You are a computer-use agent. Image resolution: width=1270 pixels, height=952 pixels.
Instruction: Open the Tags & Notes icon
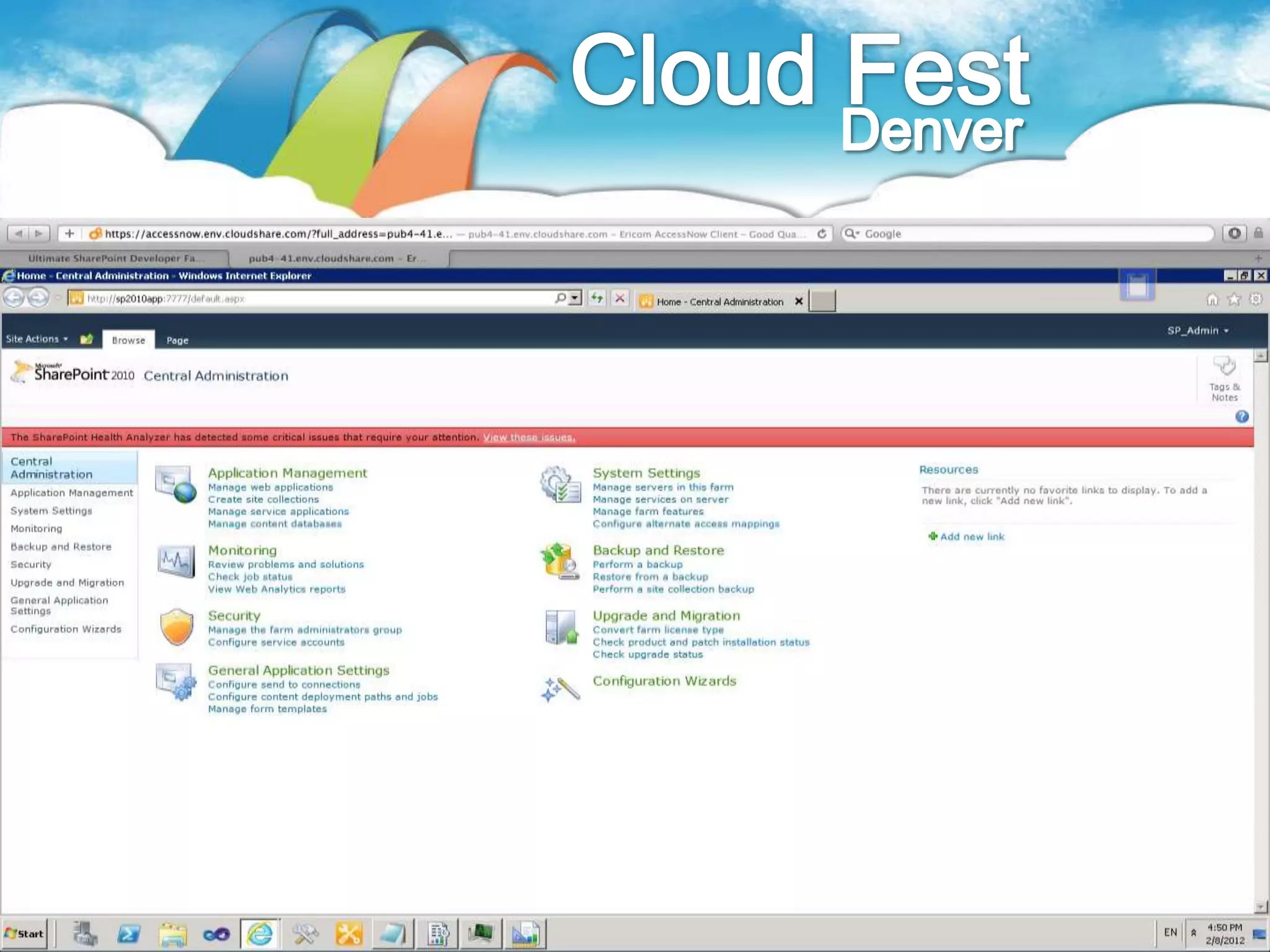coord(1224,366)
